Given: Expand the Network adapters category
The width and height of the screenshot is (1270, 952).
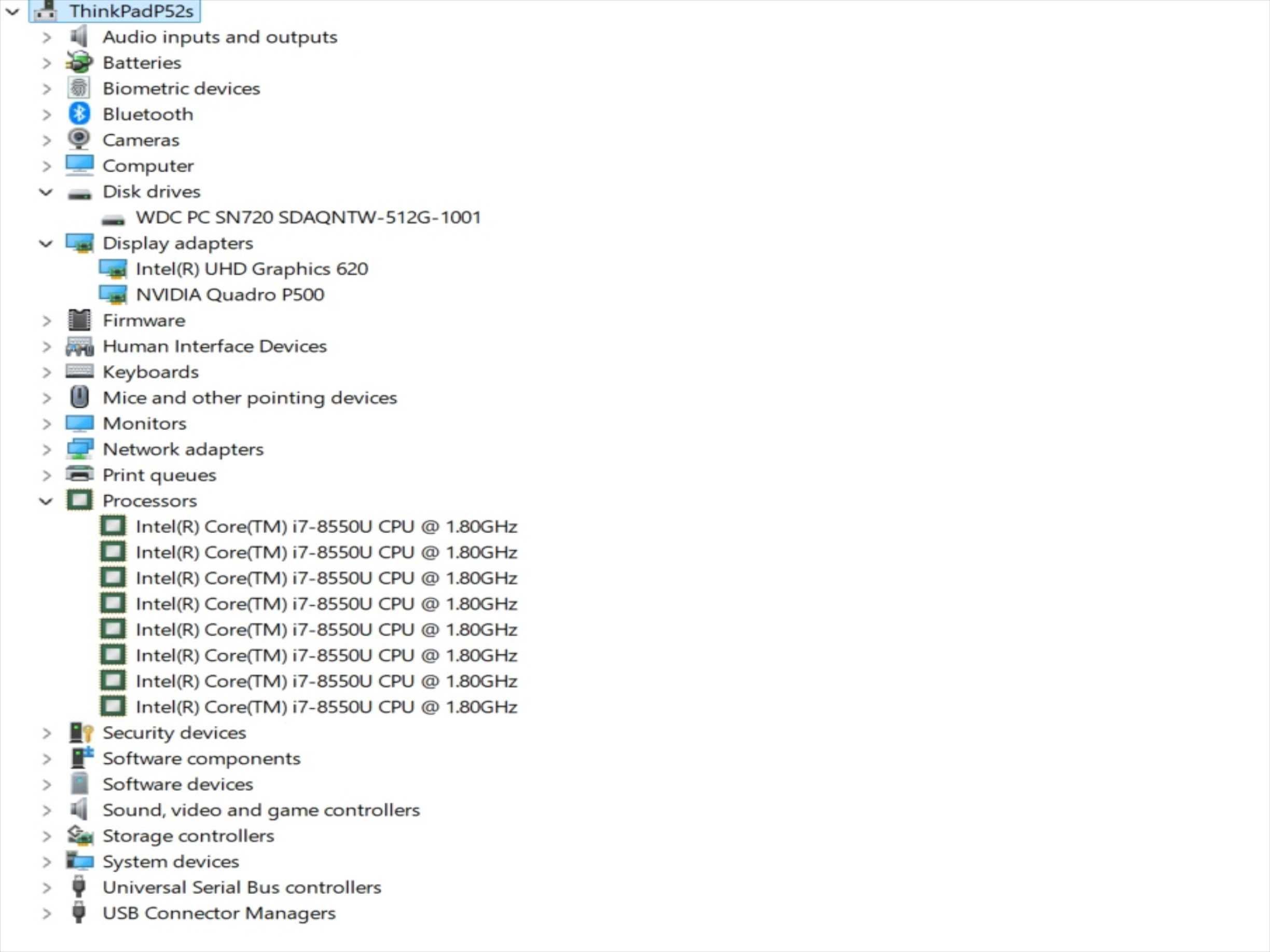Looking at the screenshot, I should (x=47, y=450).
